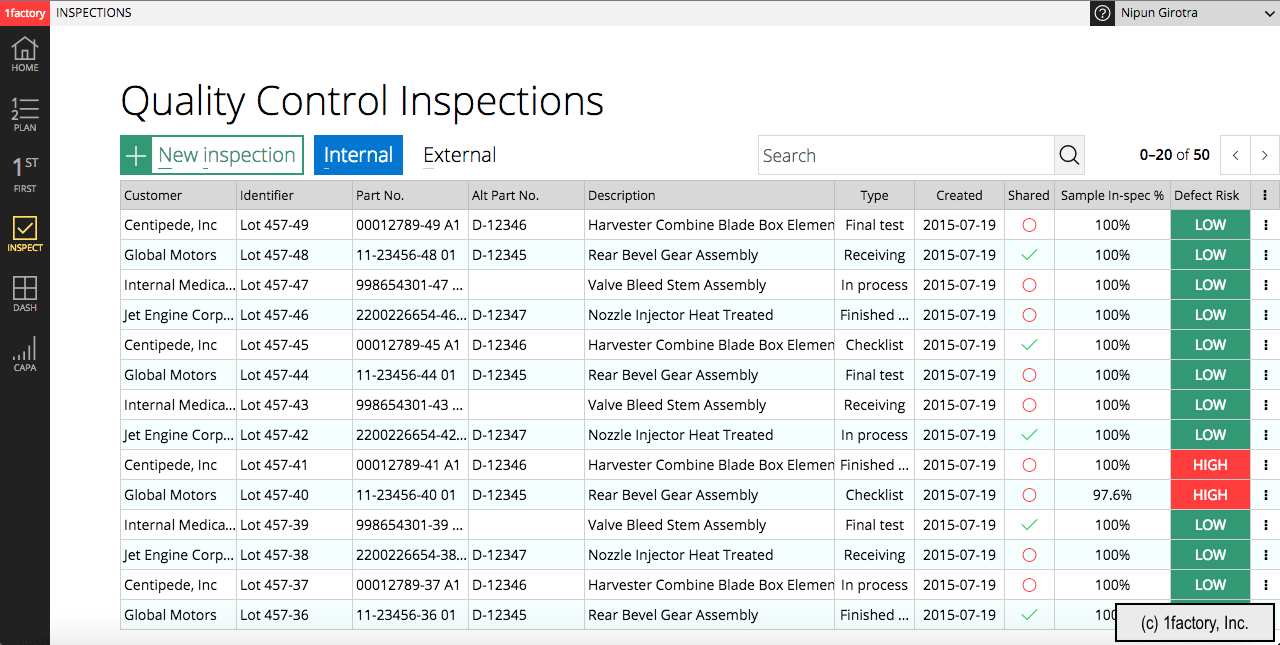This screenshot has height=645, width=1280.
Task: Open row options menu for Lot 457-47
Action: click(x=1265, y=285)
